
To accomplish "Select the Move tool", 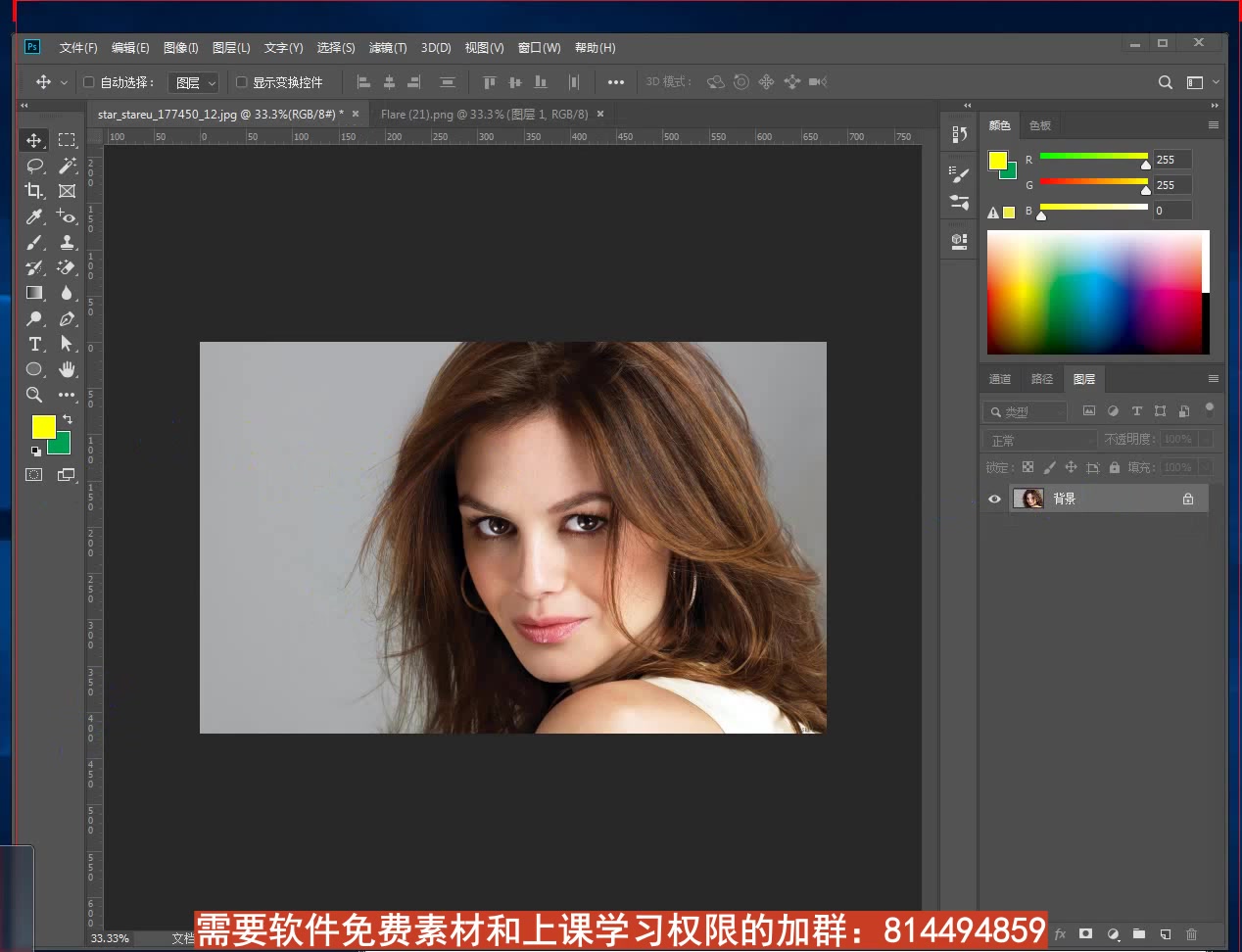I will tap(33, 140).
